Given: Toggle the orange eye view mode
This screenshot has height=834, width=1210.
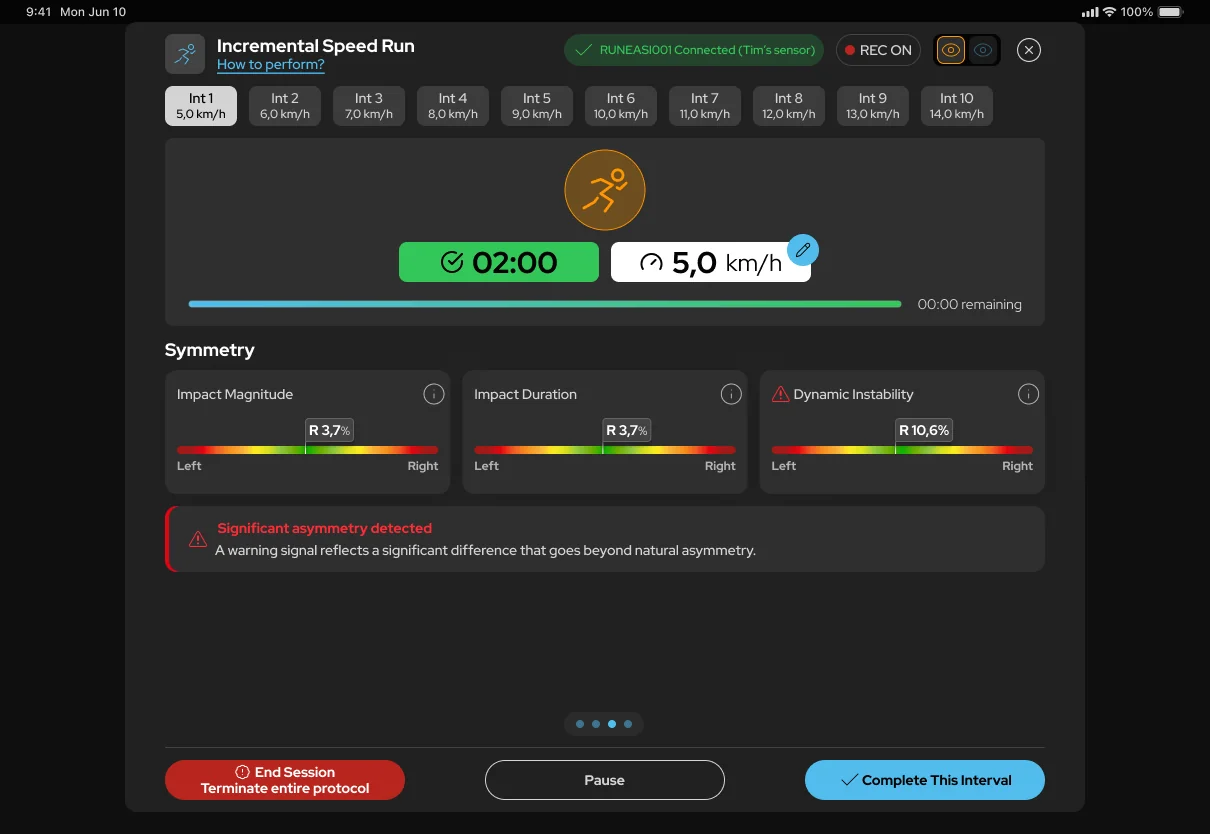Looking at the screenshot, I should 951,50.
